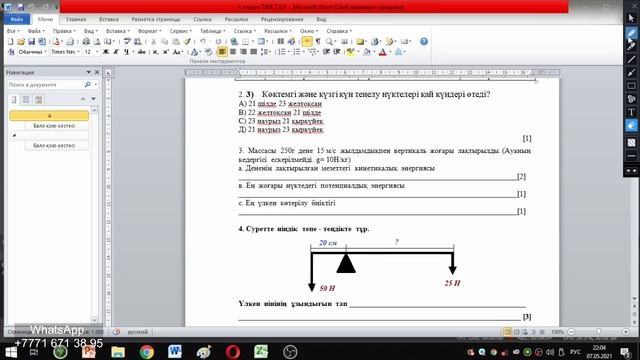Toggle Strikethrough (abc) formatting
This screenshot has height=360, width=640.
point(142,52)
